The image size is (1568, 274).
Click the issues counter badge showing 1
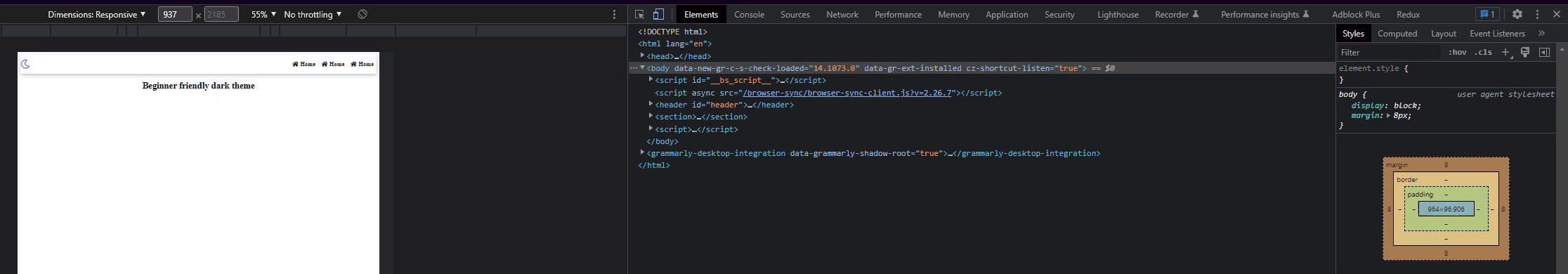pos(1487,14)
